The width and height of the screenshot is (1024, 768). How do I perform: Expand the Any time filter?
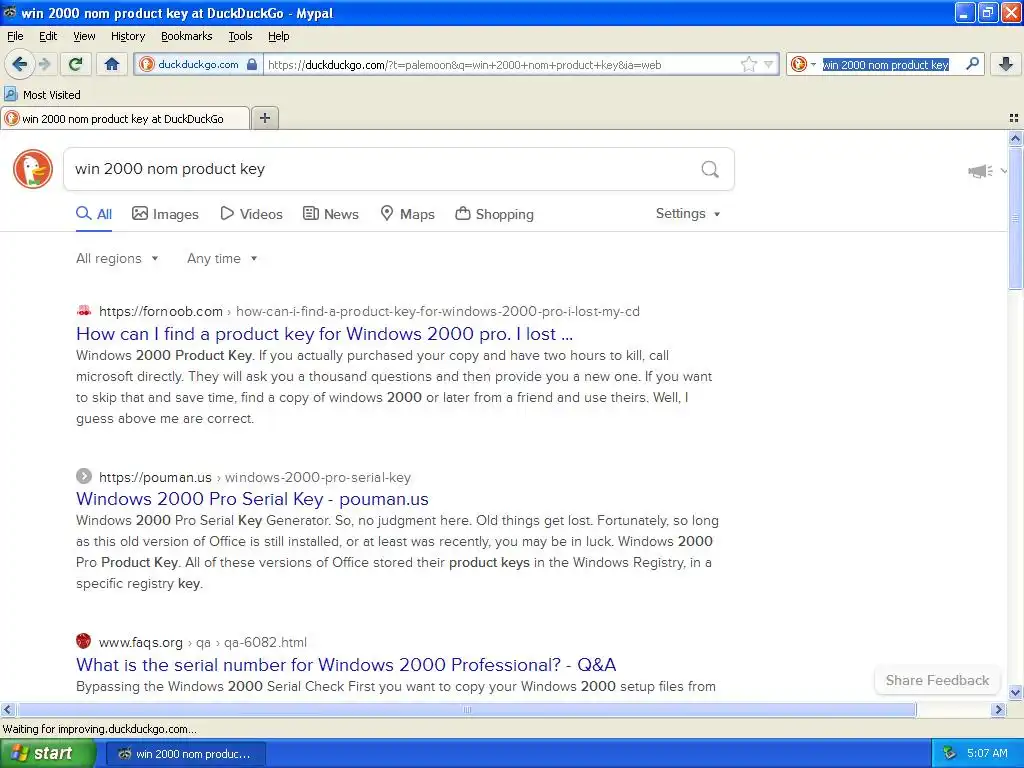click(x=222, y=259)
